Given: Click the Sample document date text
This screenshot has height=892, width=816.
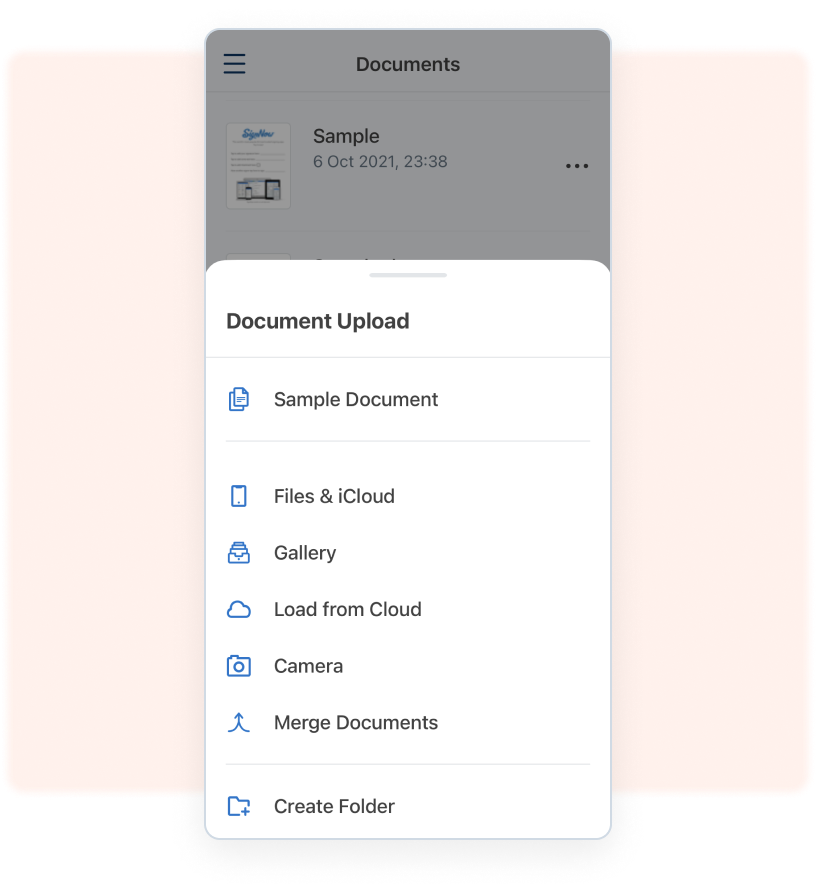Looking at the screenshot, I should [380, 162].
